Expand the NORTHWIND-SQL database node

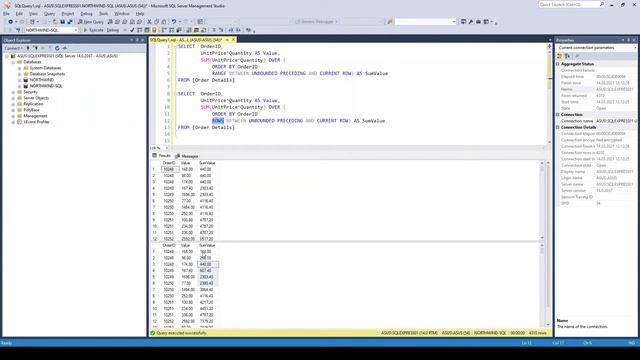[19, 86]
